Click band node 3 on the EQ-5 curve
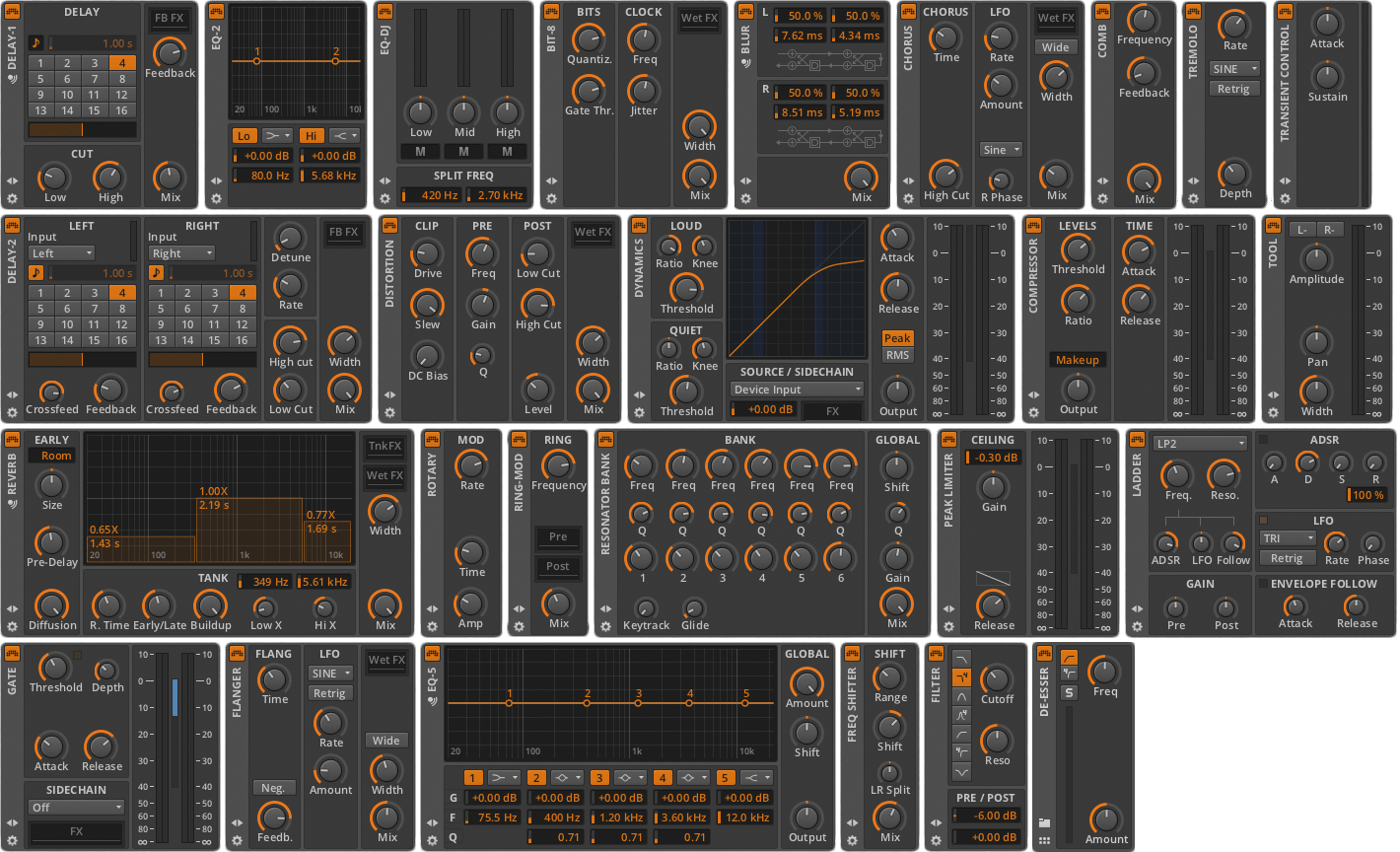Viewport: 1400px width, 852px height. (x=639, y=702)
